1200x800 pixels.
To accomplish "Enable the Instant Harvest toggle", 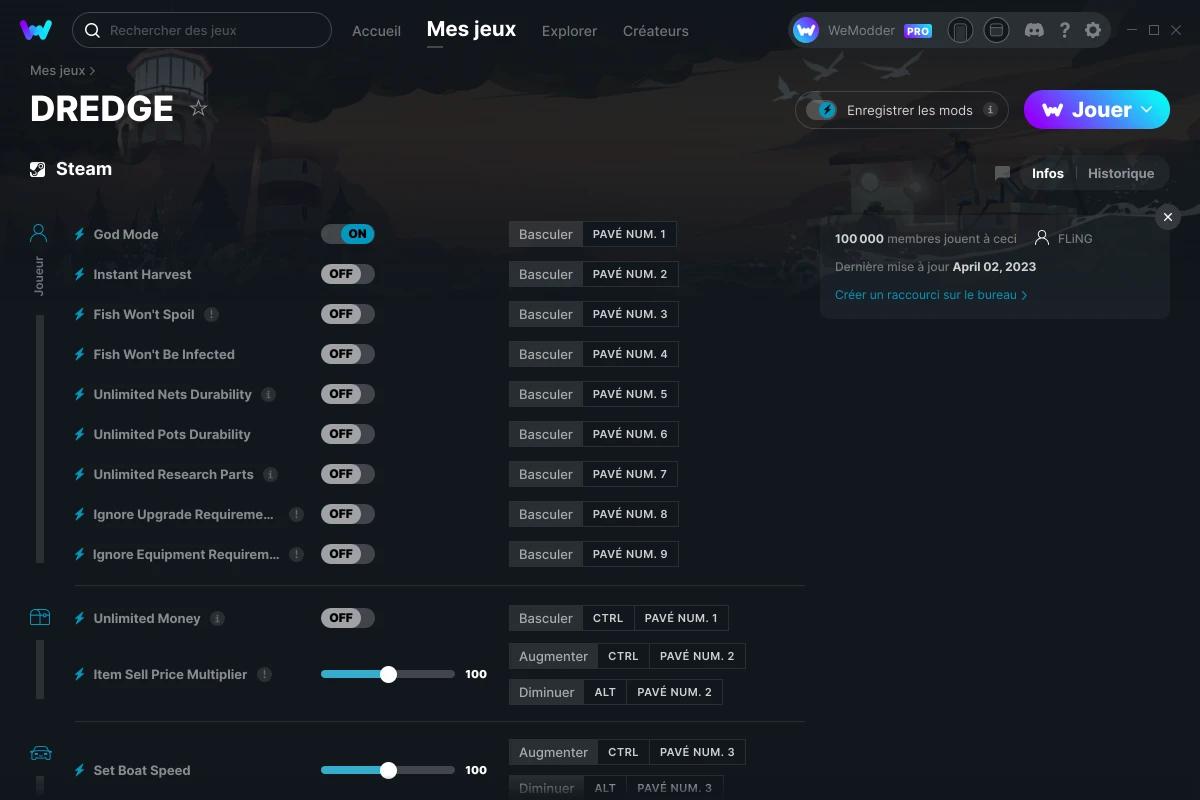I will coord(348,274).
